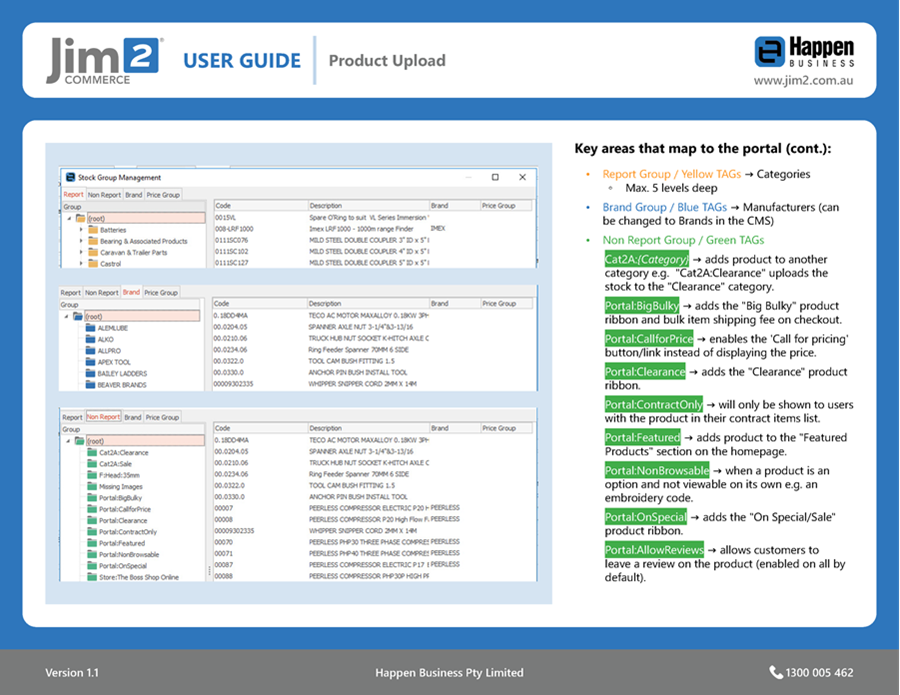Screen dimensions: 900x695
Task: Click the green Cat2A:Sale folder icon
Action: 92,464
